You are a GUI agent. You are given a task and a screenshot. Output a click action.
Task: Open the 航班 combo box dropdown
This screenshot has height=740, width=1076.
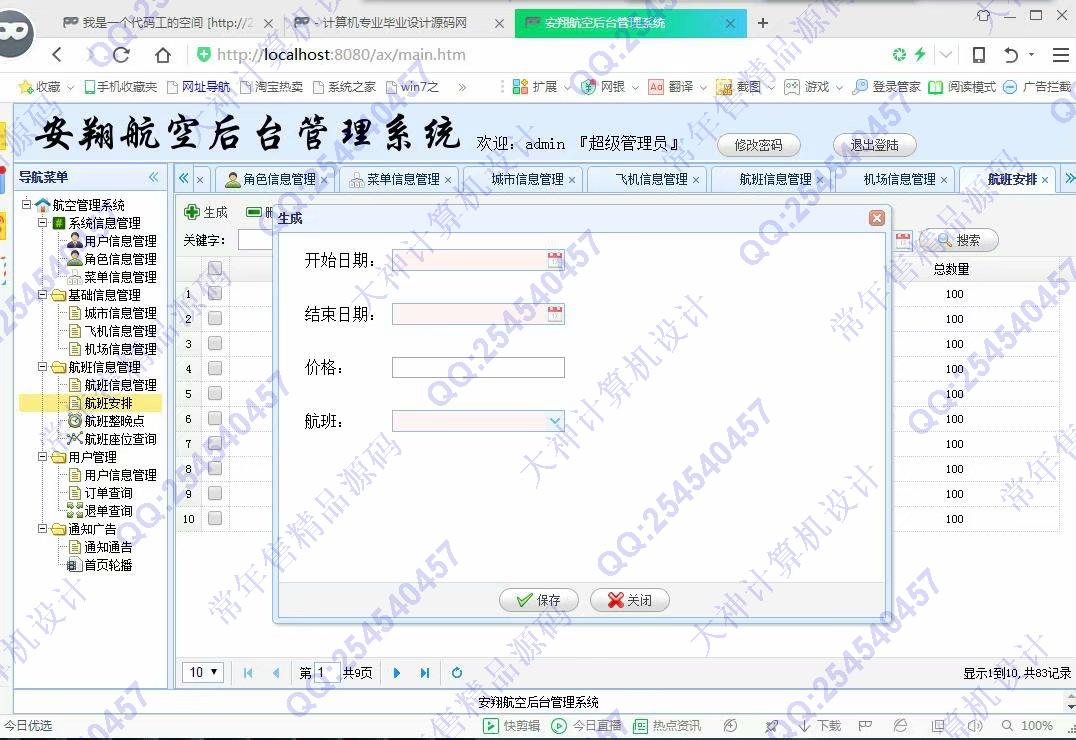click(555, 421)
